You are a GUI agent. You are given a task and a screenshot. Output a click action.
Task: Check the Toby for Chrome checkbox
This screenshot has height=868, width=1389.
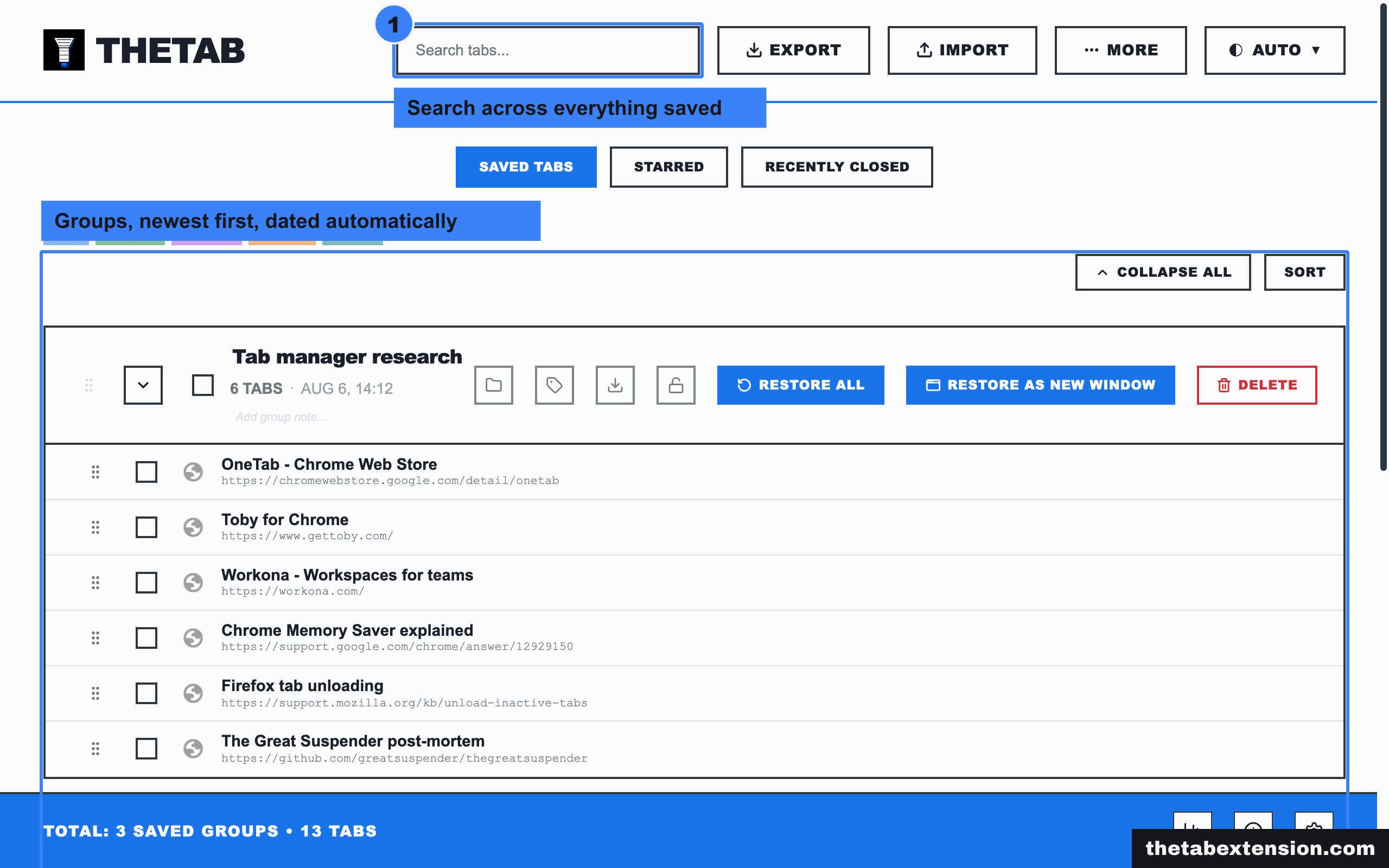(146, 527)
